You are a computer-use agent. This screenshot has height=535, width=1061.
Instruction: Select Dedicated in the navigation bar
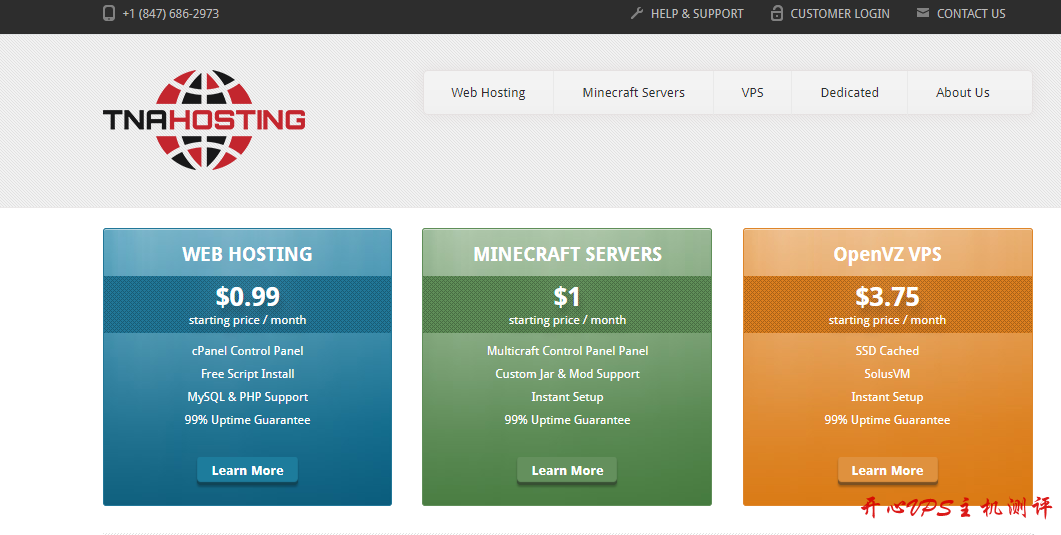click(849, 93)
